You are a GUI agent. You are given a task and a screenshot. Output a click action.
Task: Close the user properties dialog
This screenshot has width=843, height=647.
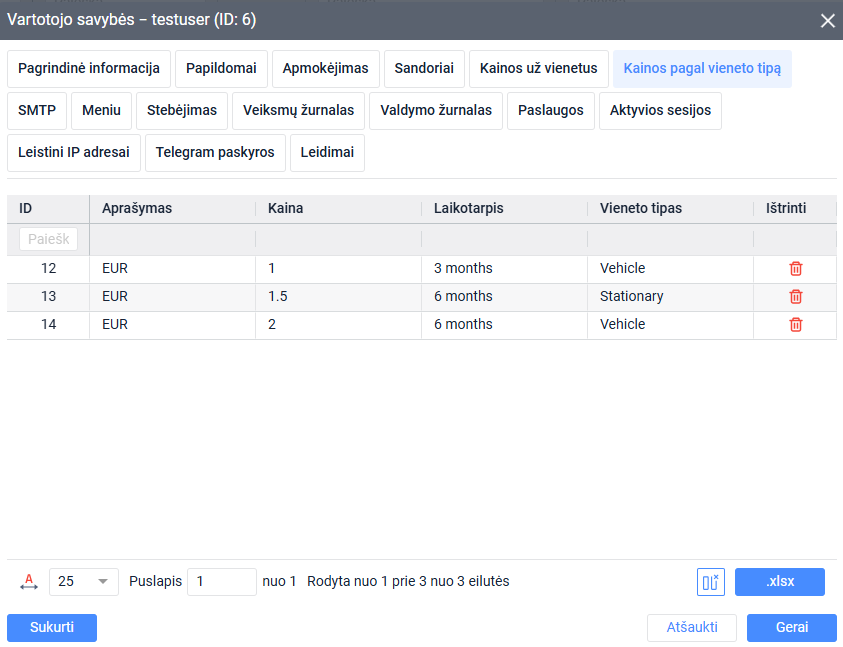pos(827,20)
